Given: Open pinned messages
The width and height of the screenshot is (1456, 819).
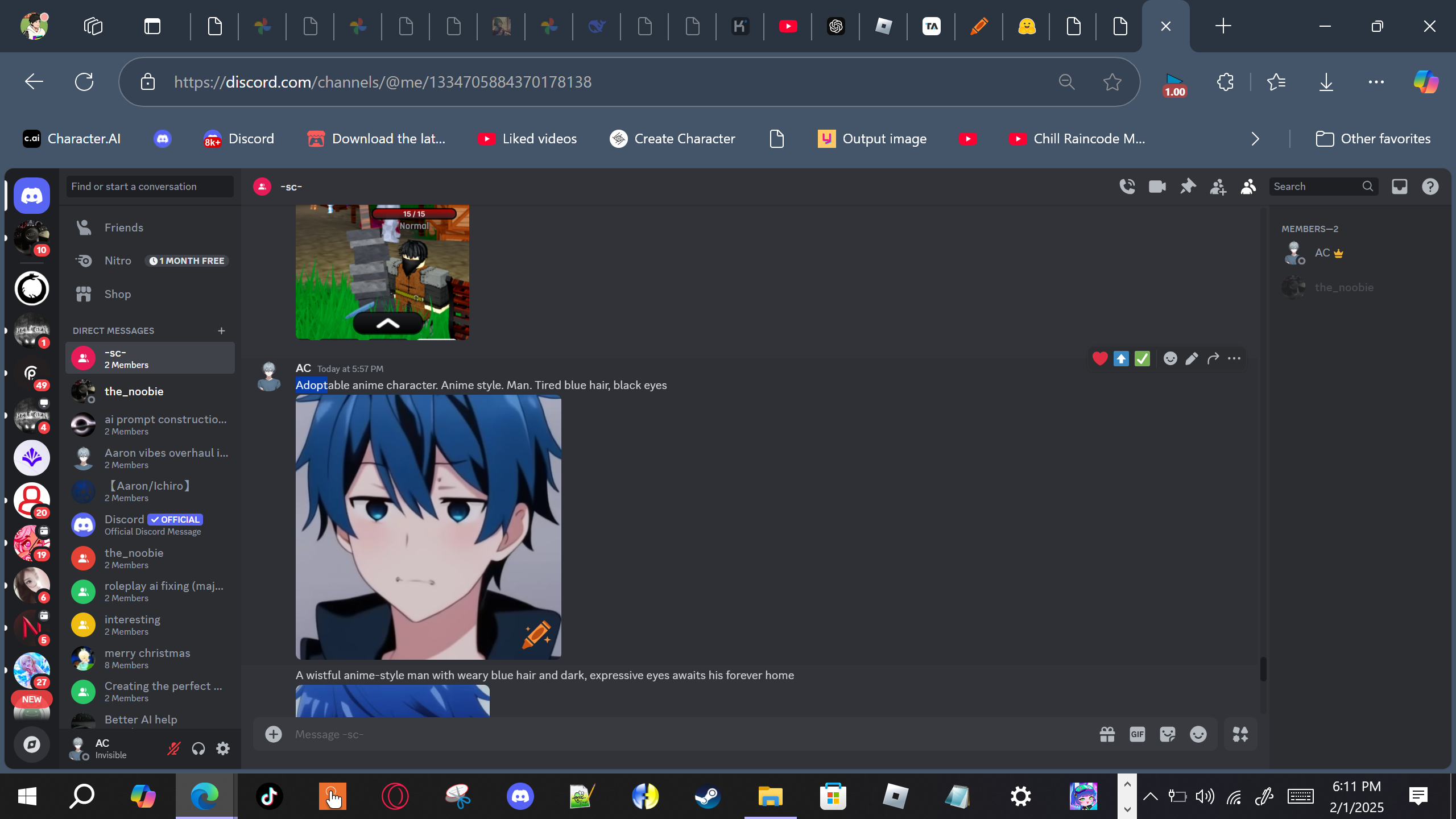Looking at the screenshot, I should click(x=1188, y=187).
